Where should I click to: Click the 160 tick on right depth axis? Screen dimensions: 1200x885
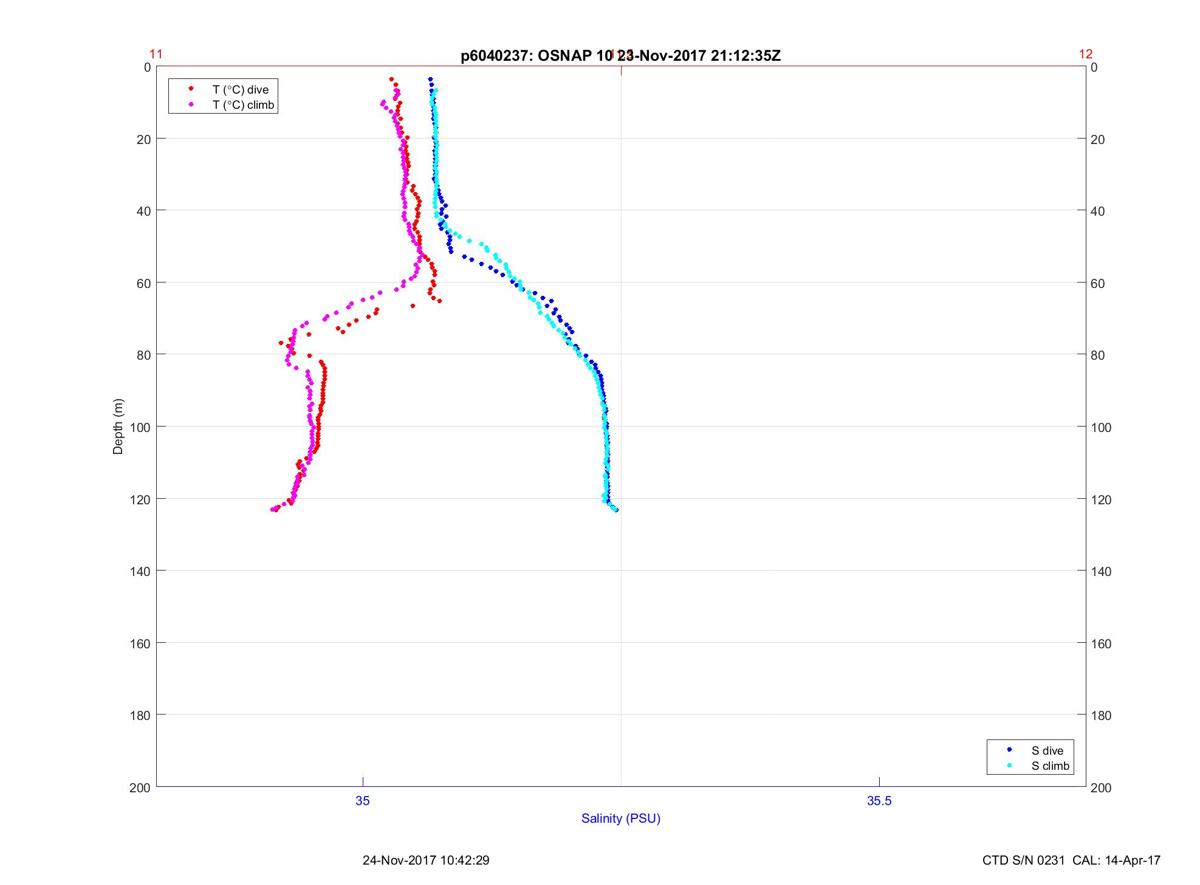click(1100, 643)
